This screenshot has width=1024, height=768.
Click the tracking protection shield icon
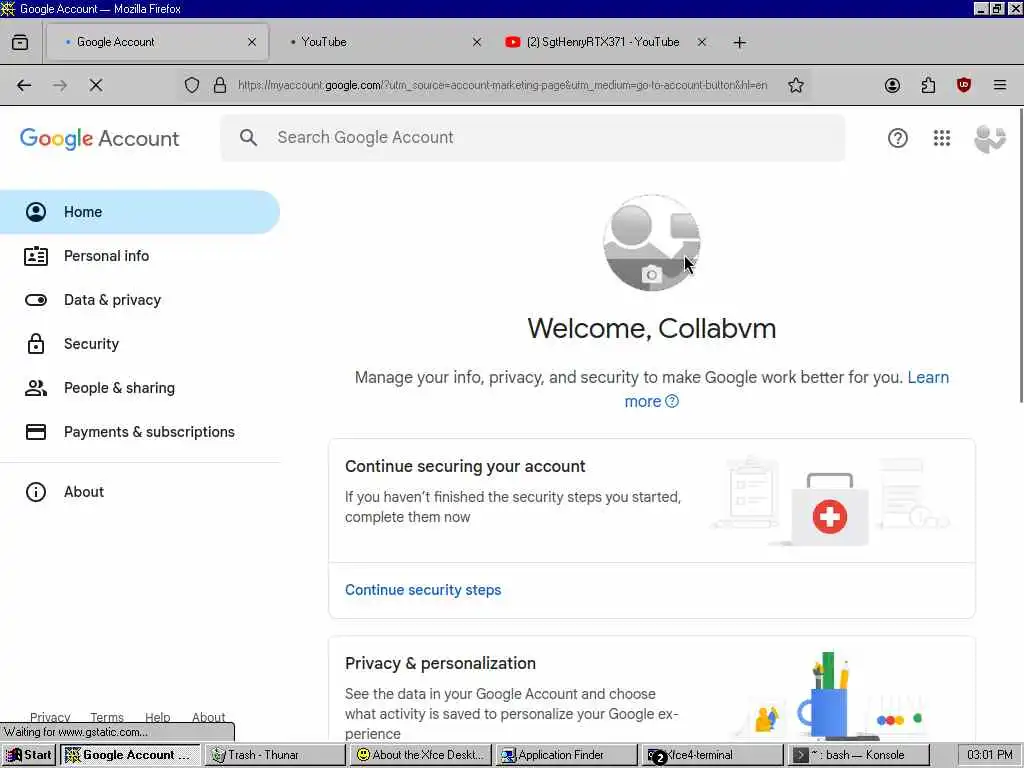(191, 85)
